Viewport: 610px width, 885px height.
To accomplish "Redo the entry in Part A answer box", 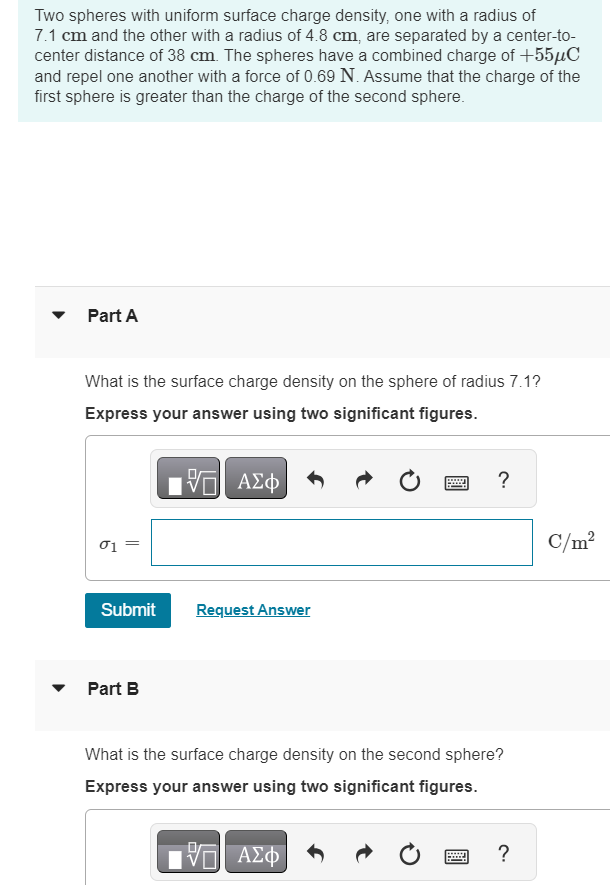I will tap(363, 479).
